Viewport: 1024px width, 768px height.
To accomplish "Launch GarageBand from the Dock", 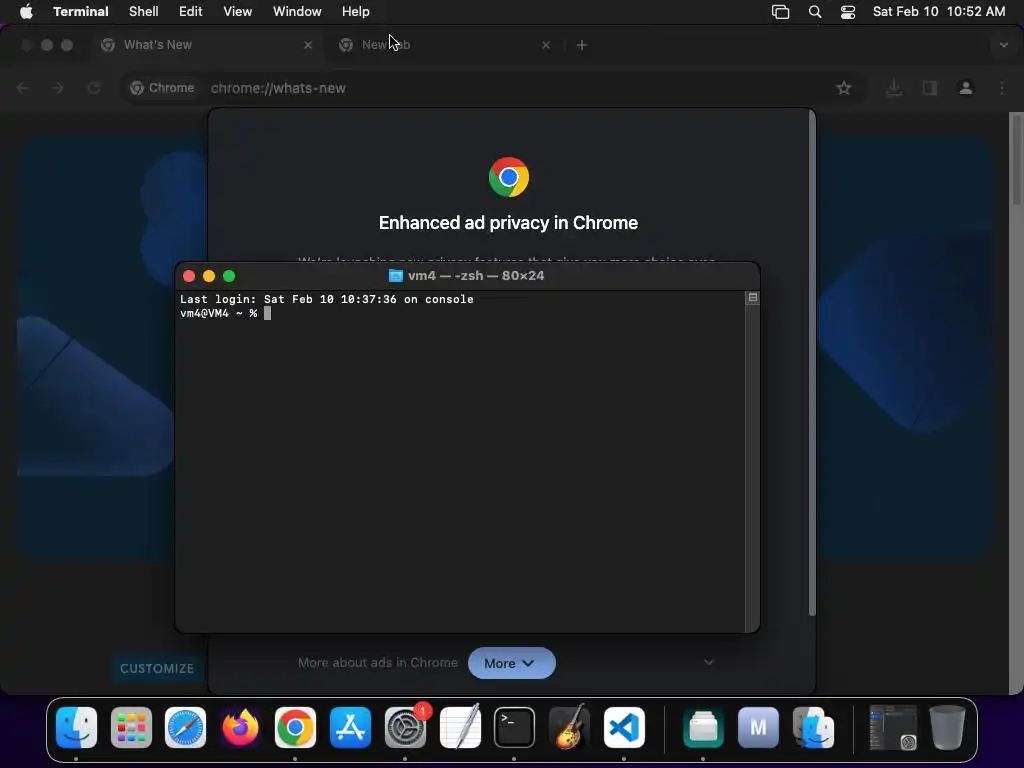I will tap(569, 728).
